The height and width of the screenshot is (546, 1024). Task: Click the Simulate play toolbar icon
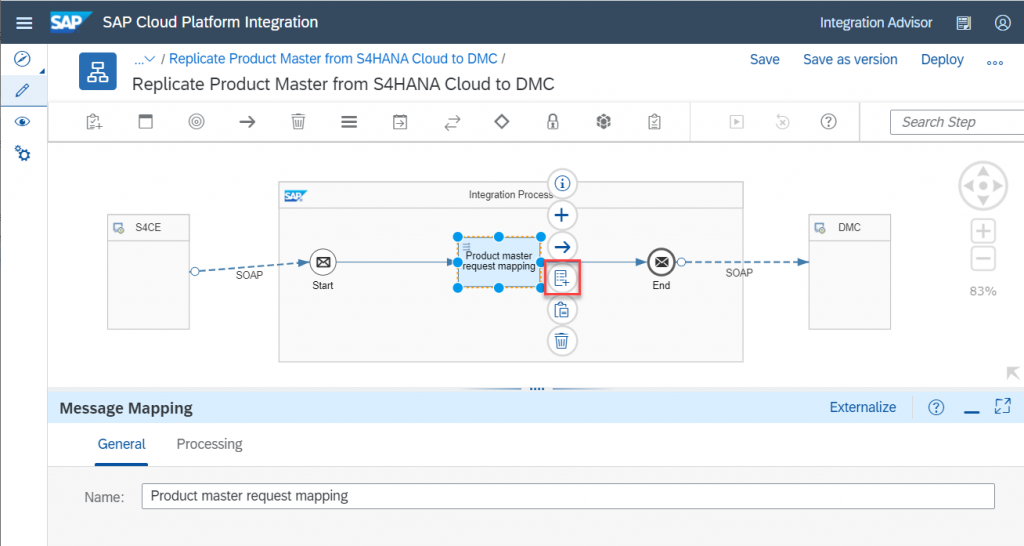(737, 121)
